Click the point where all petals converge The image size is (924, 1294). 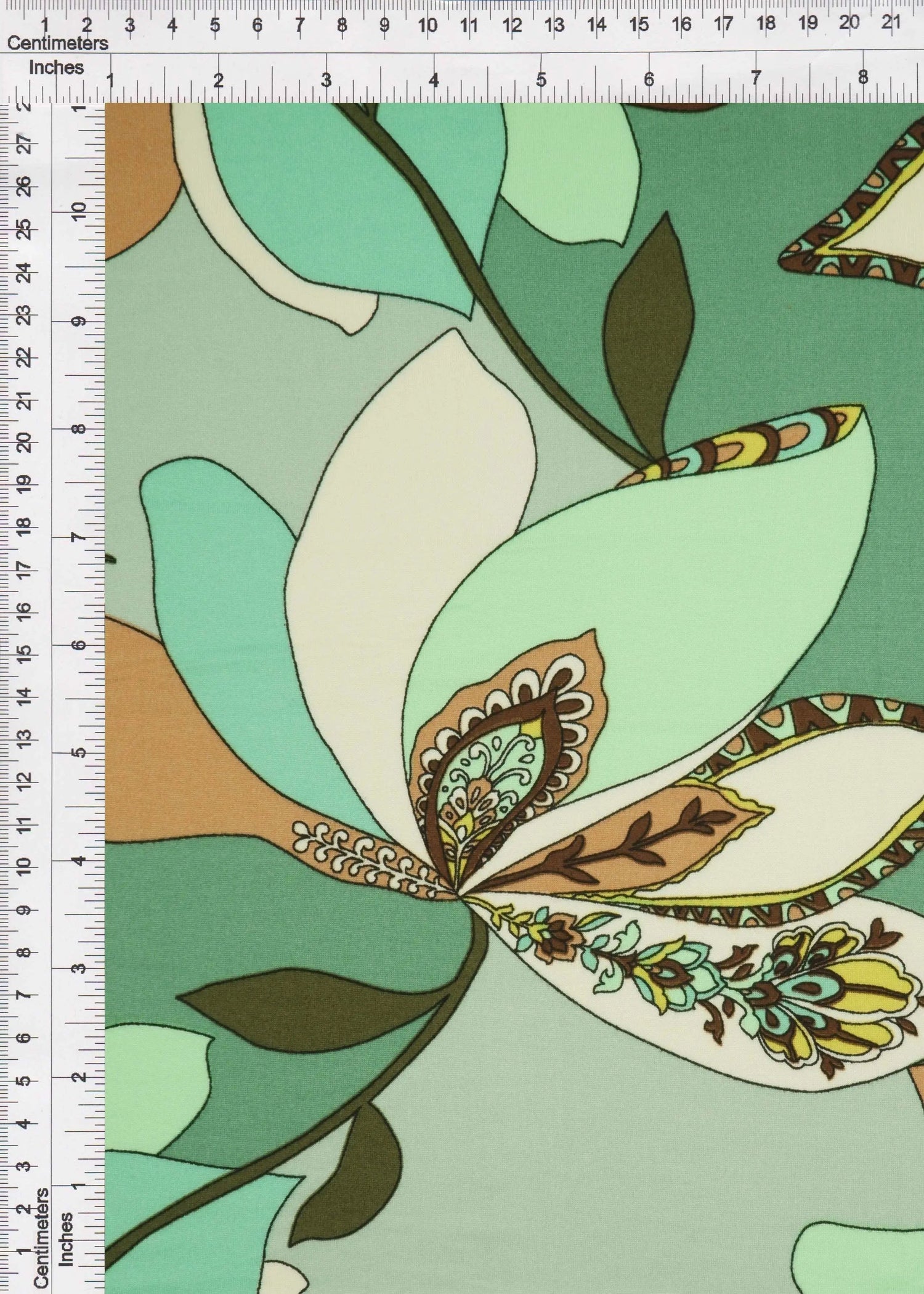pyautogui.click(x=459, y=892)
